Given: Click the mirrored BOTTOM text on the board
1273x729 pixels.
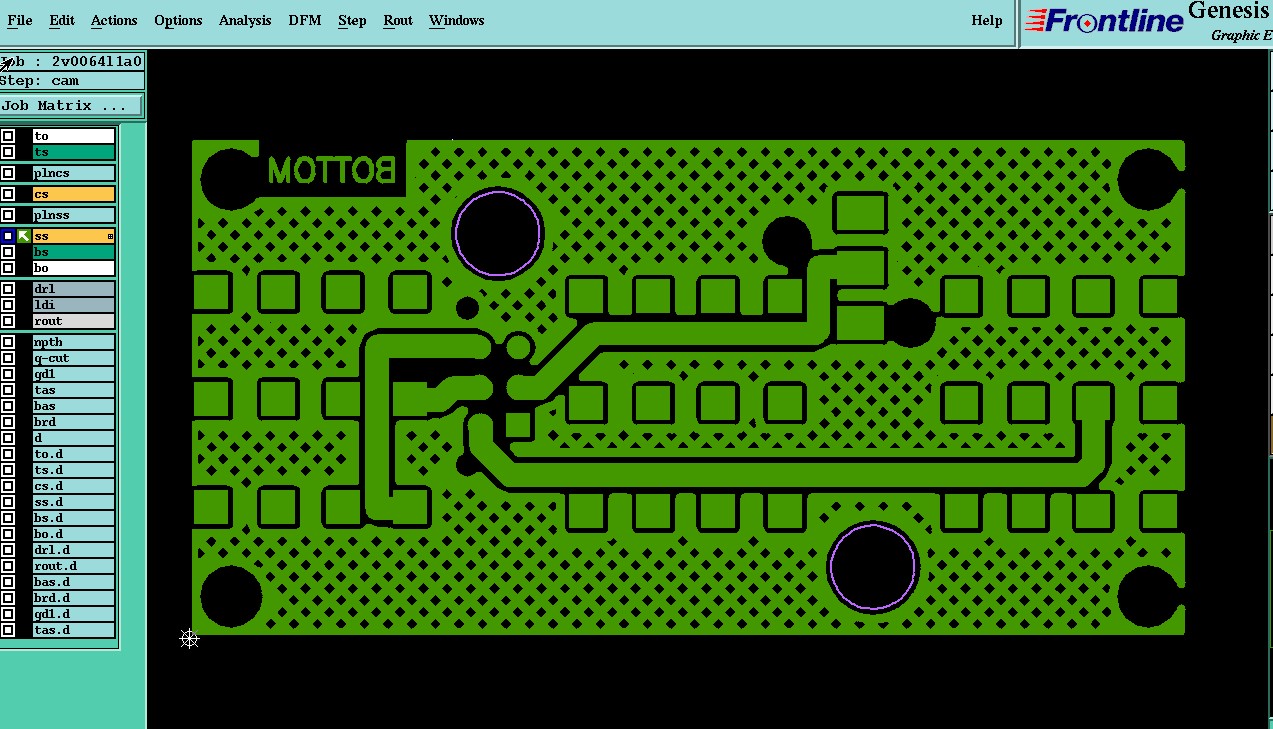Looking at the screenshot, I should (x=332, y=170).
